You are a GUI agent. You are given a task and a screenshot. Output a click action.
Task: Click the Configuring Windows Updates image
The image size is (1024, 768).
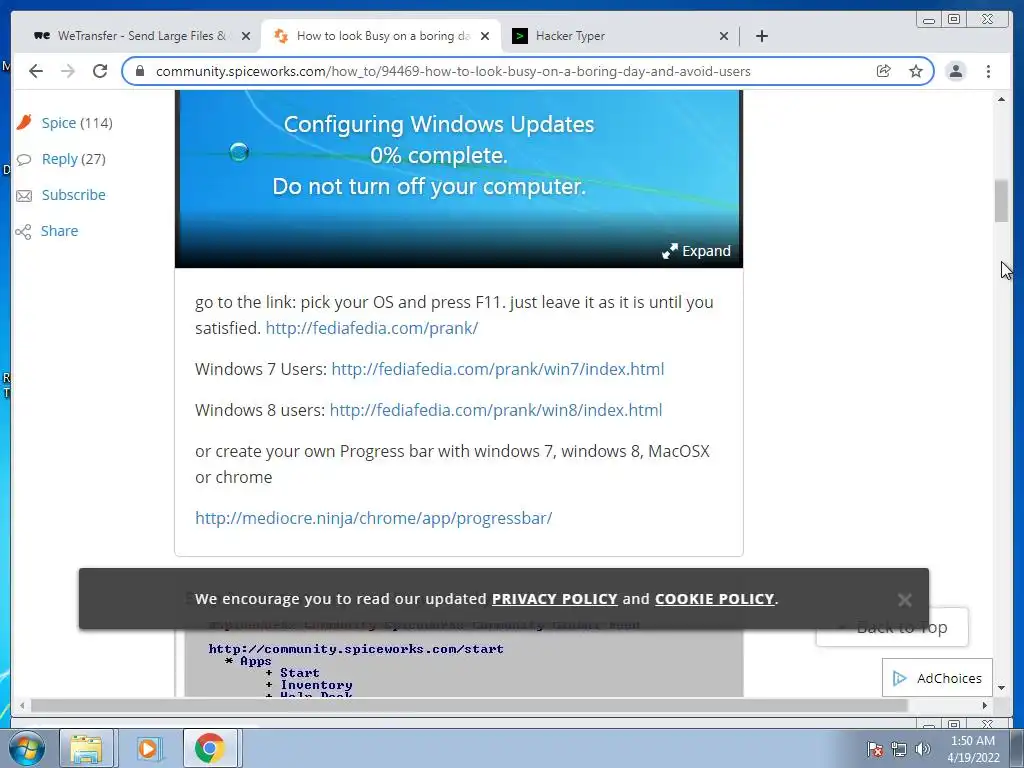[x=458, y=178]
